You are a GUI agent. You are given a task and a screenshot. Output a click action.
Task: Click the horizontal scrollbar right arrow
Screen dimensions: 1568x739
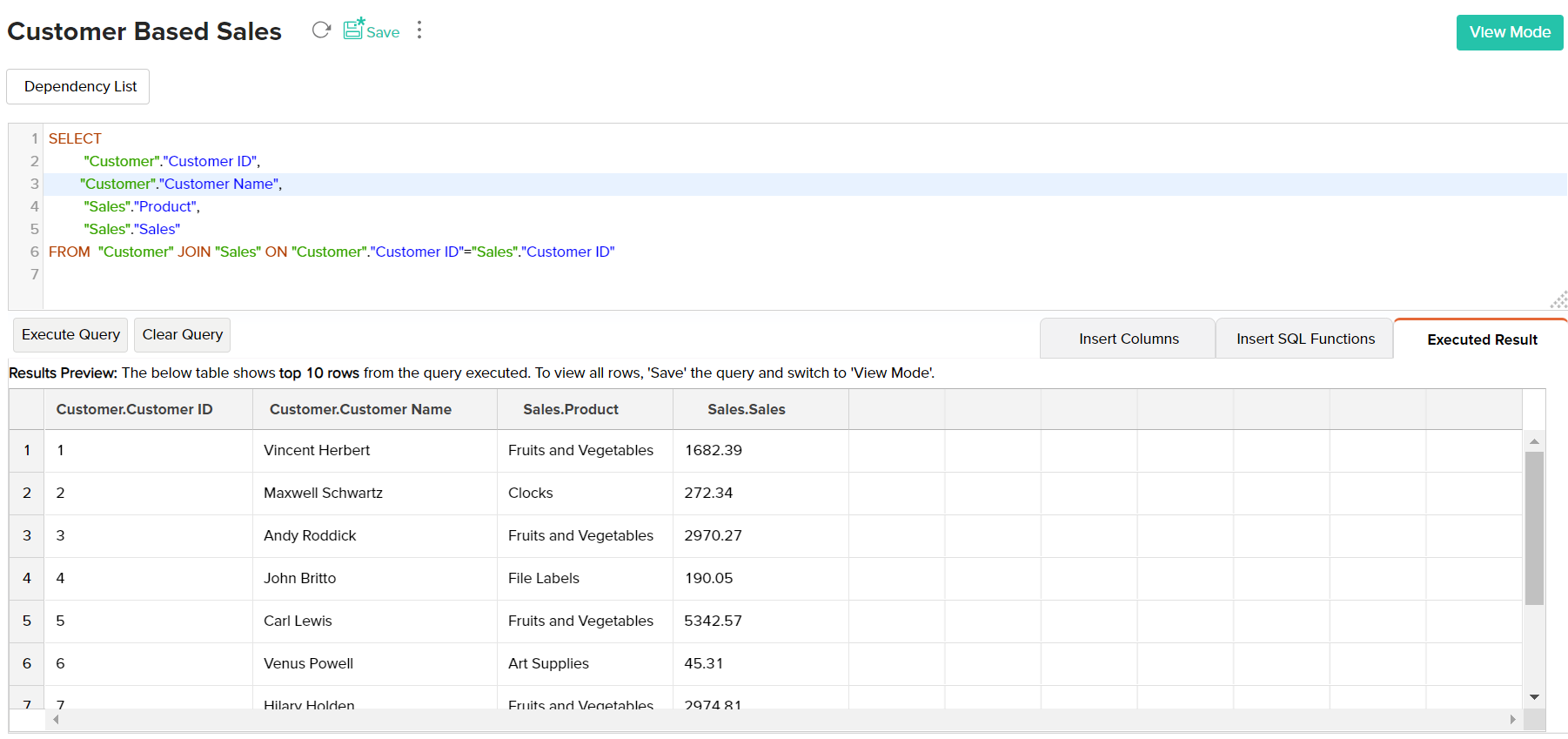[1512, 720]
